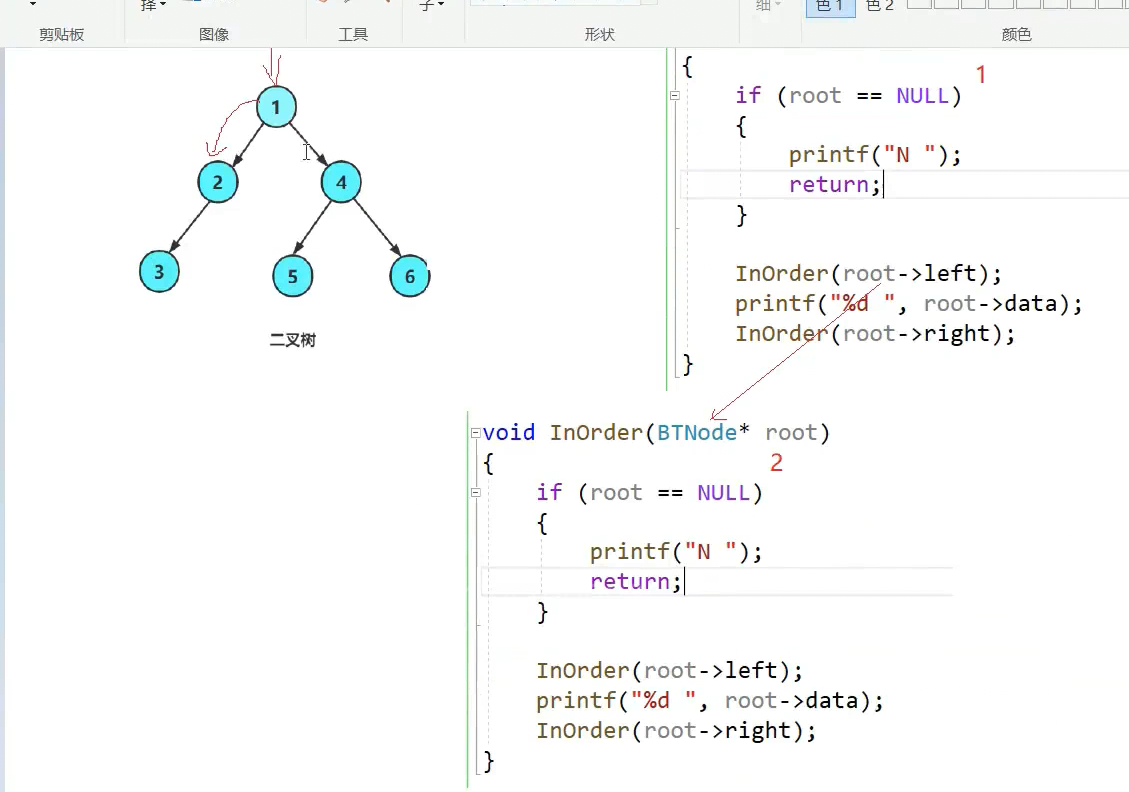Open the line Size (细) dropdown
Screen dimensions: 1129x792
coord(768,5)
